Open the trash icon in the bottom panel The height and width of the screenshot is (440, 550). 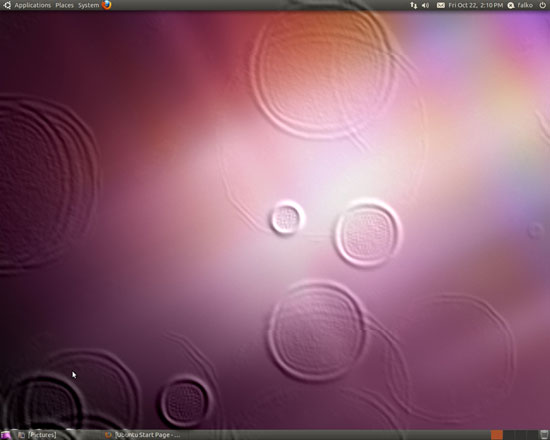[x=544, y=435]
